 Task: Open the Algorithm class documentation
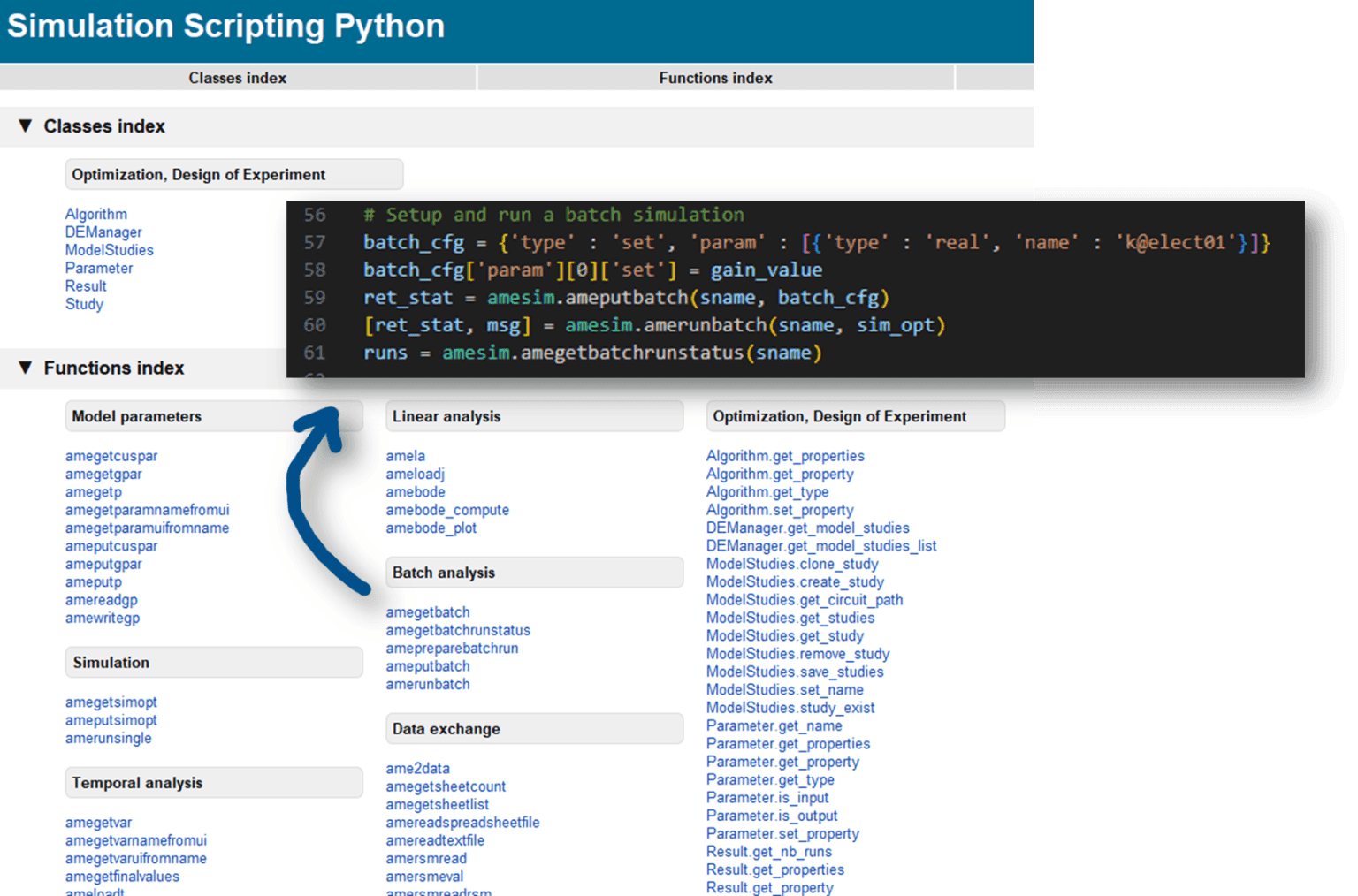[95, 214]
